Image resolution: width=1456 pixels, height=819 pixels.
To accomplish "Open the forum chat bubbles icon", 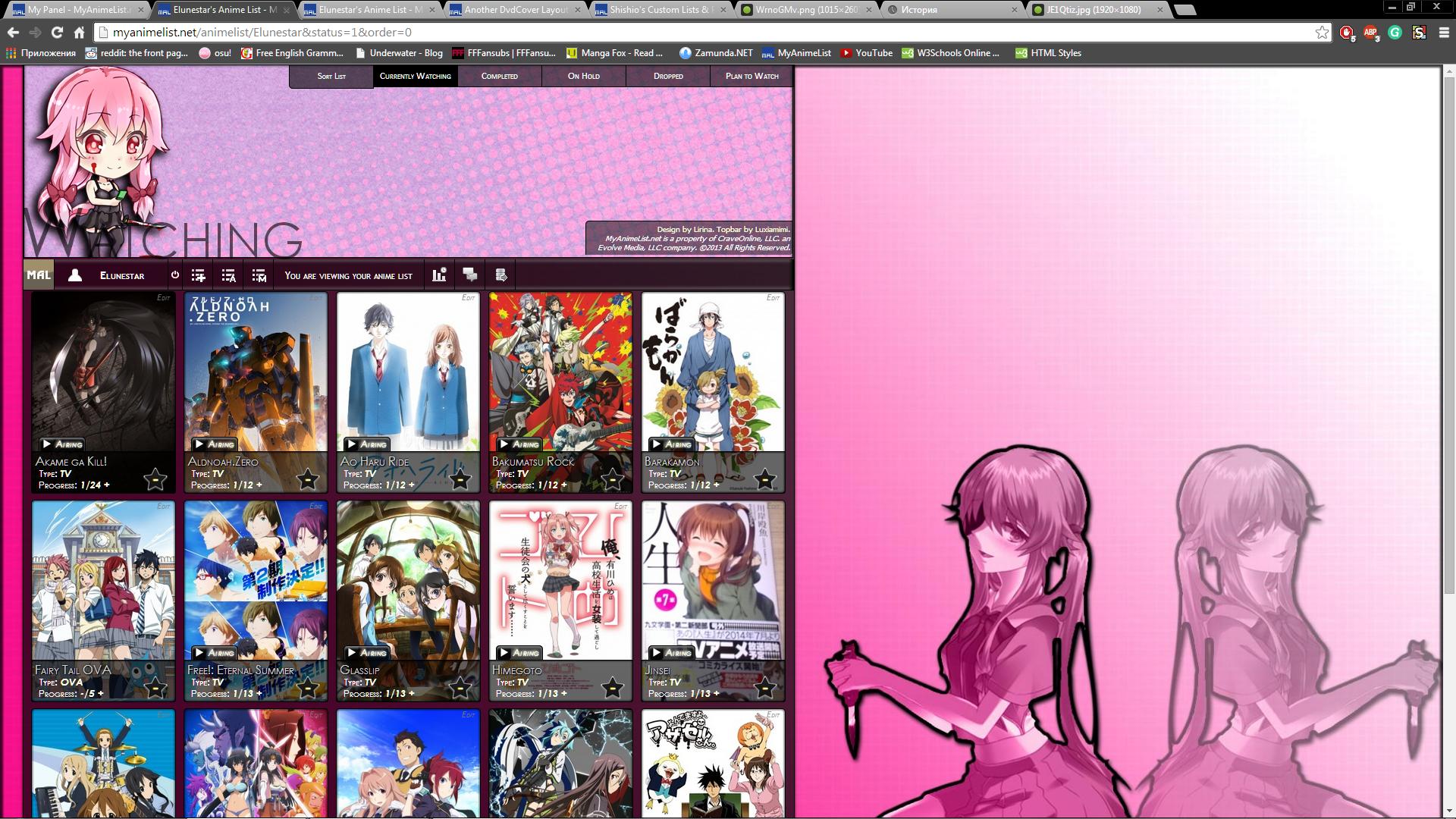I will pyautogui.click(x=470, y=275).
